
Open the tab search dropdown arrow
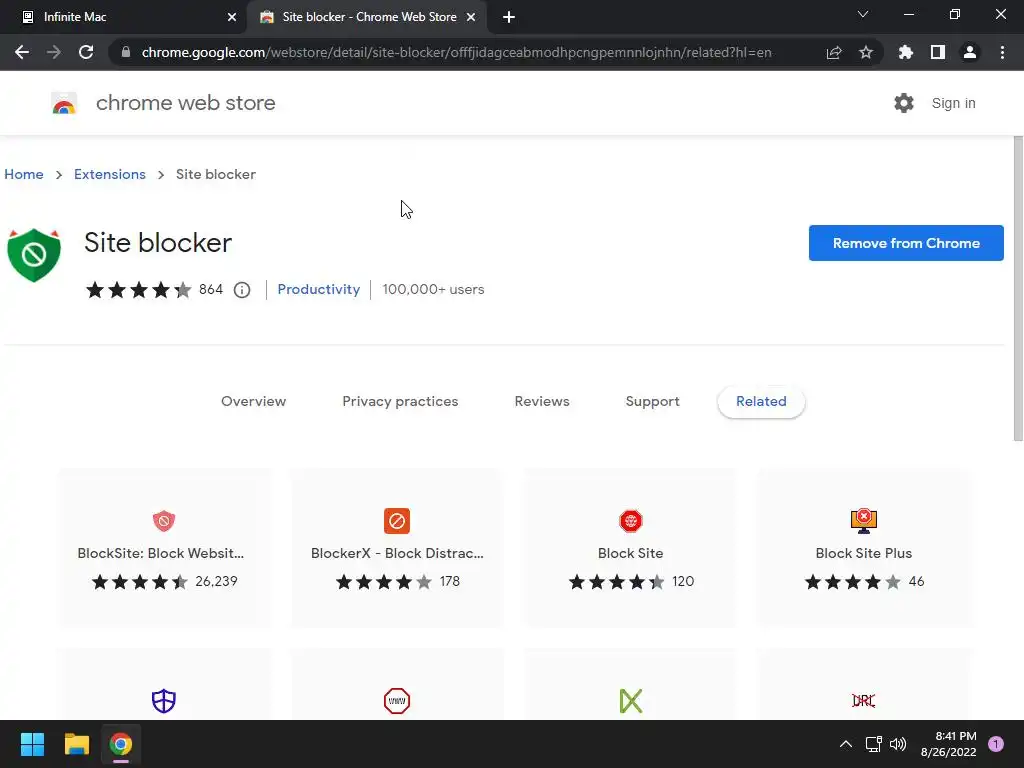pyautogui.click(x=863, y=14)
